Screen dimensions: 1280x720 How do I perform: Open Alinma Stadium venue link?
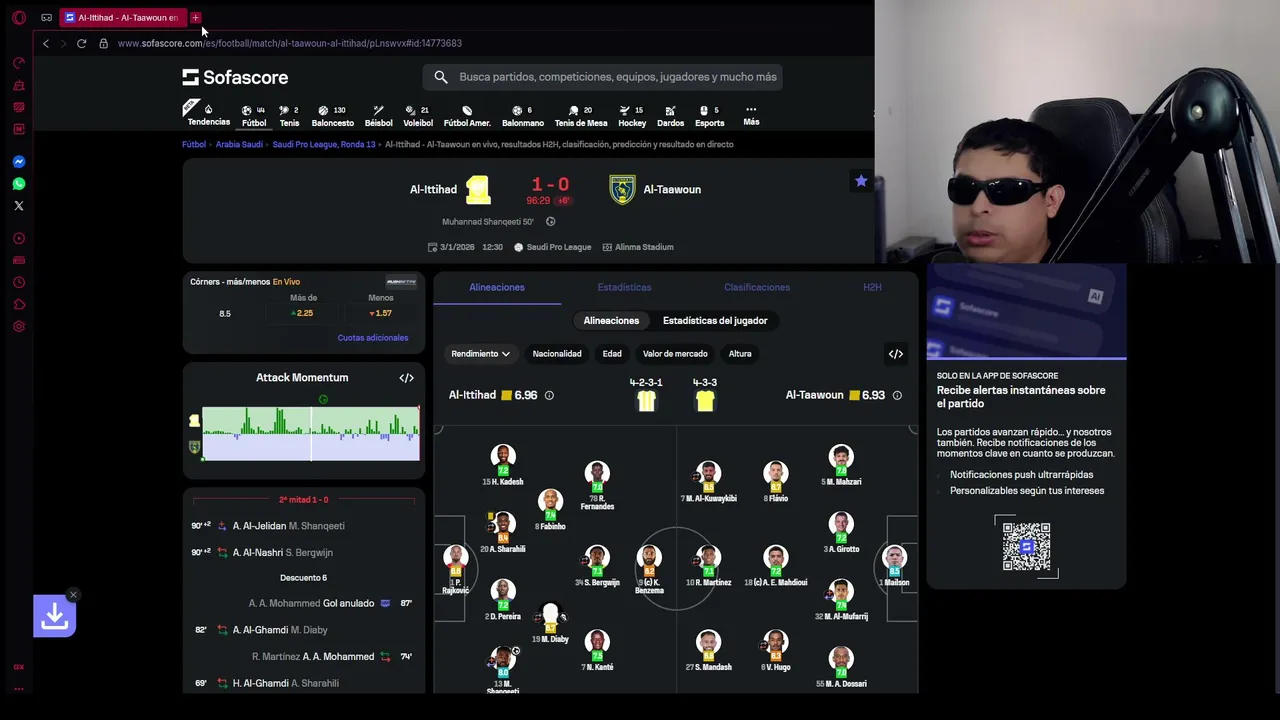[637, 247]
